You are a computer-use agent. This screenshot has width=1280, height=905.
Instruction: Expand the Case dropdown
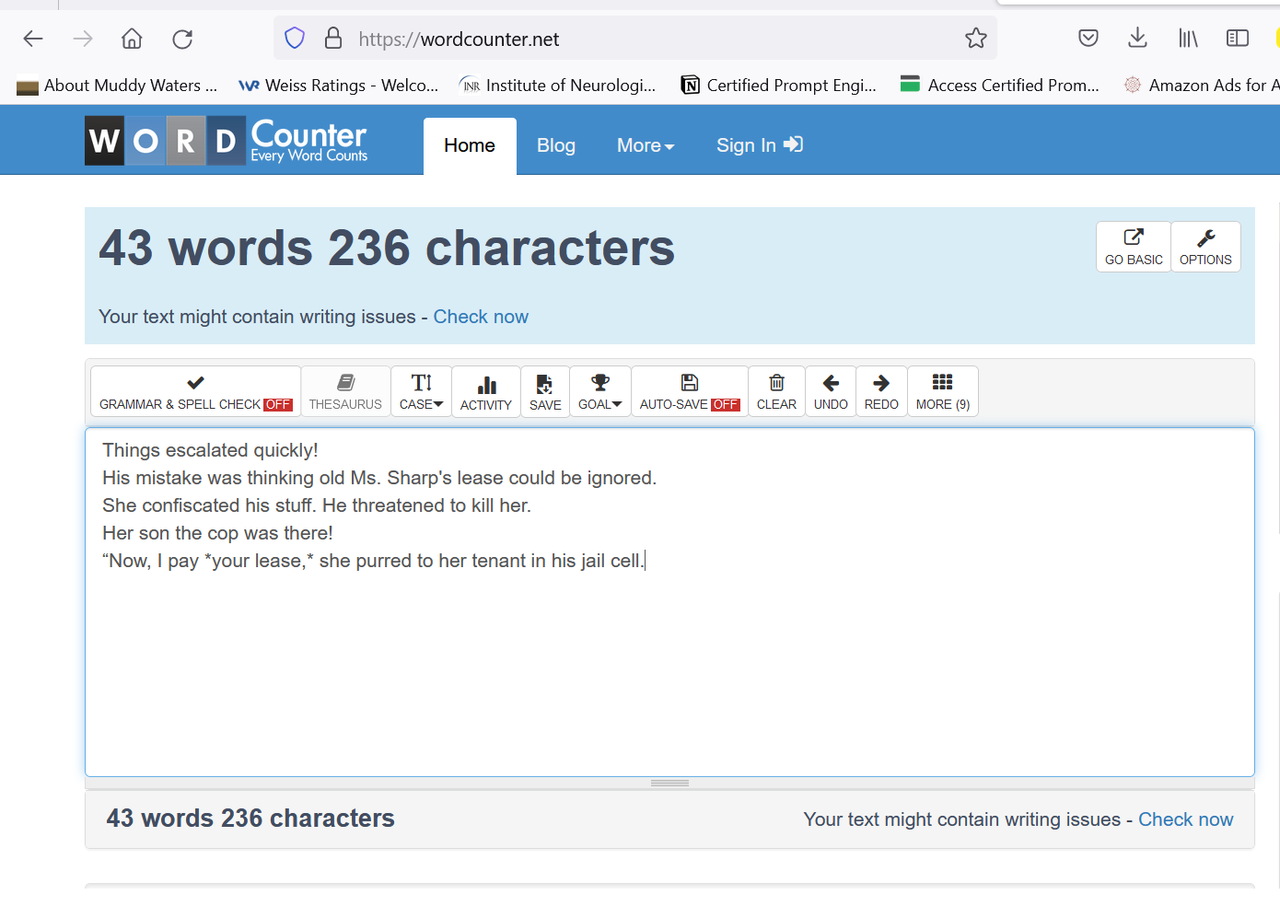[421, 391]
